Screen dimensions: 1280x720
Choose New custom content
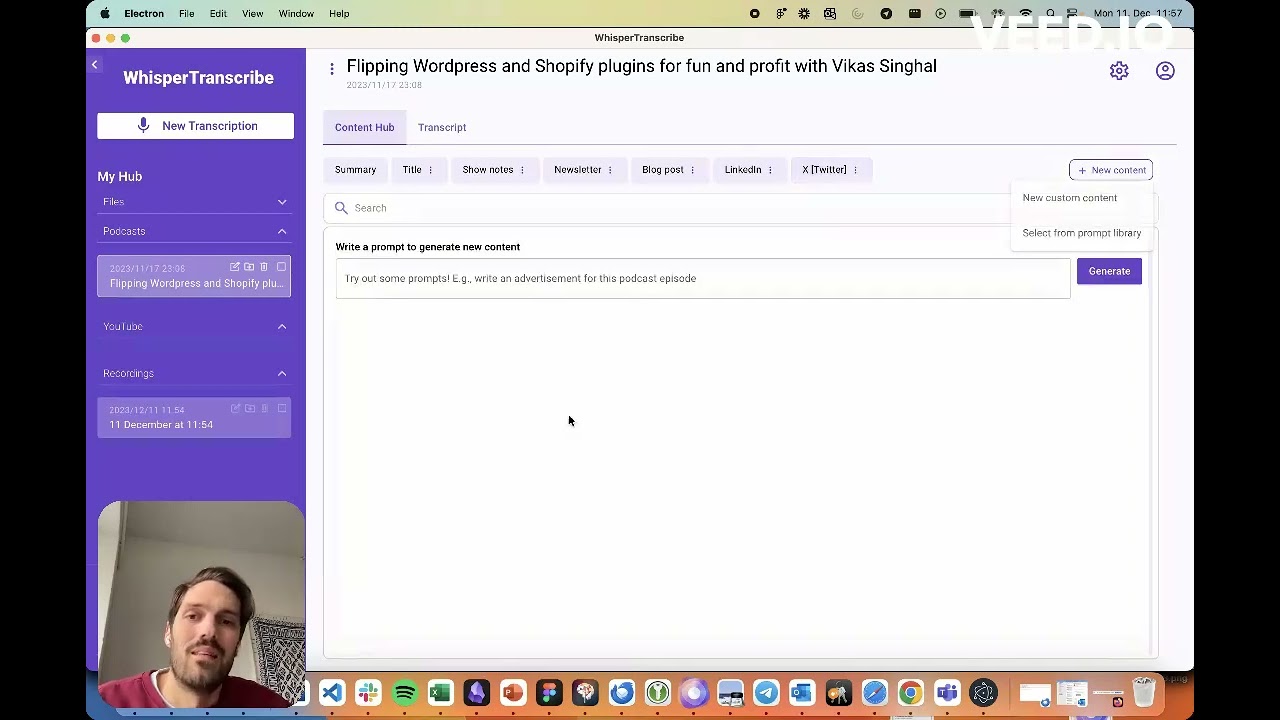[1069, 197]
